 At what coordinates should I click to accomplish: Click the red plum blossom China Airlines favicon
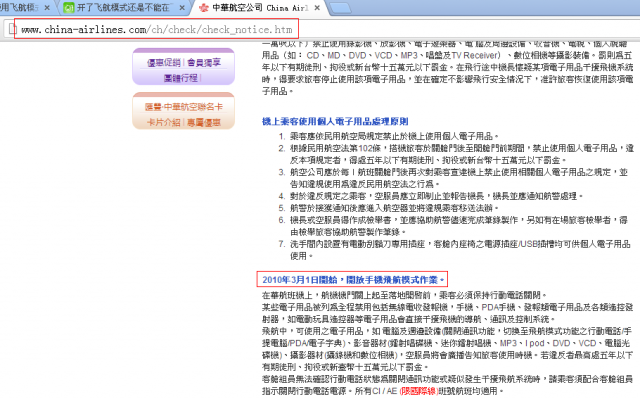point(204,8)
